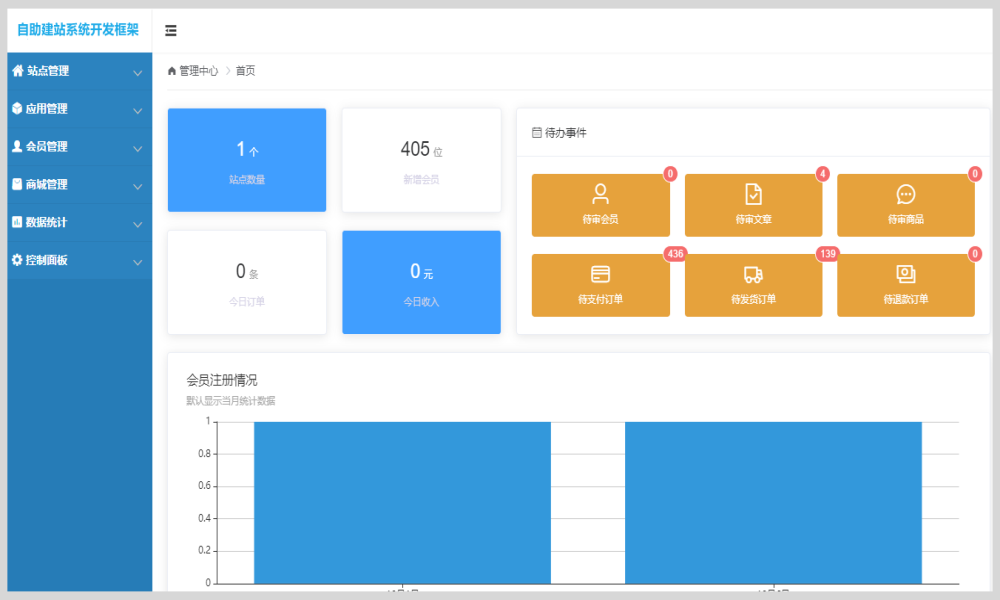
Task: Expand the 商城管理 chevron
Action: coord(137,187)
